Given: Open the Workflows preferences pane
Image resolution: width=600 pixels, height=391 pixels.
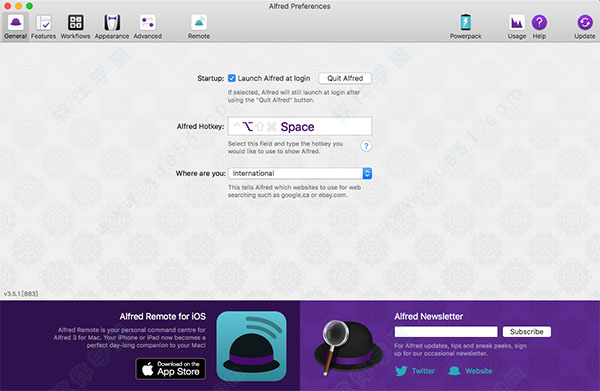Looking at the screenshot, I should point(75,27).
